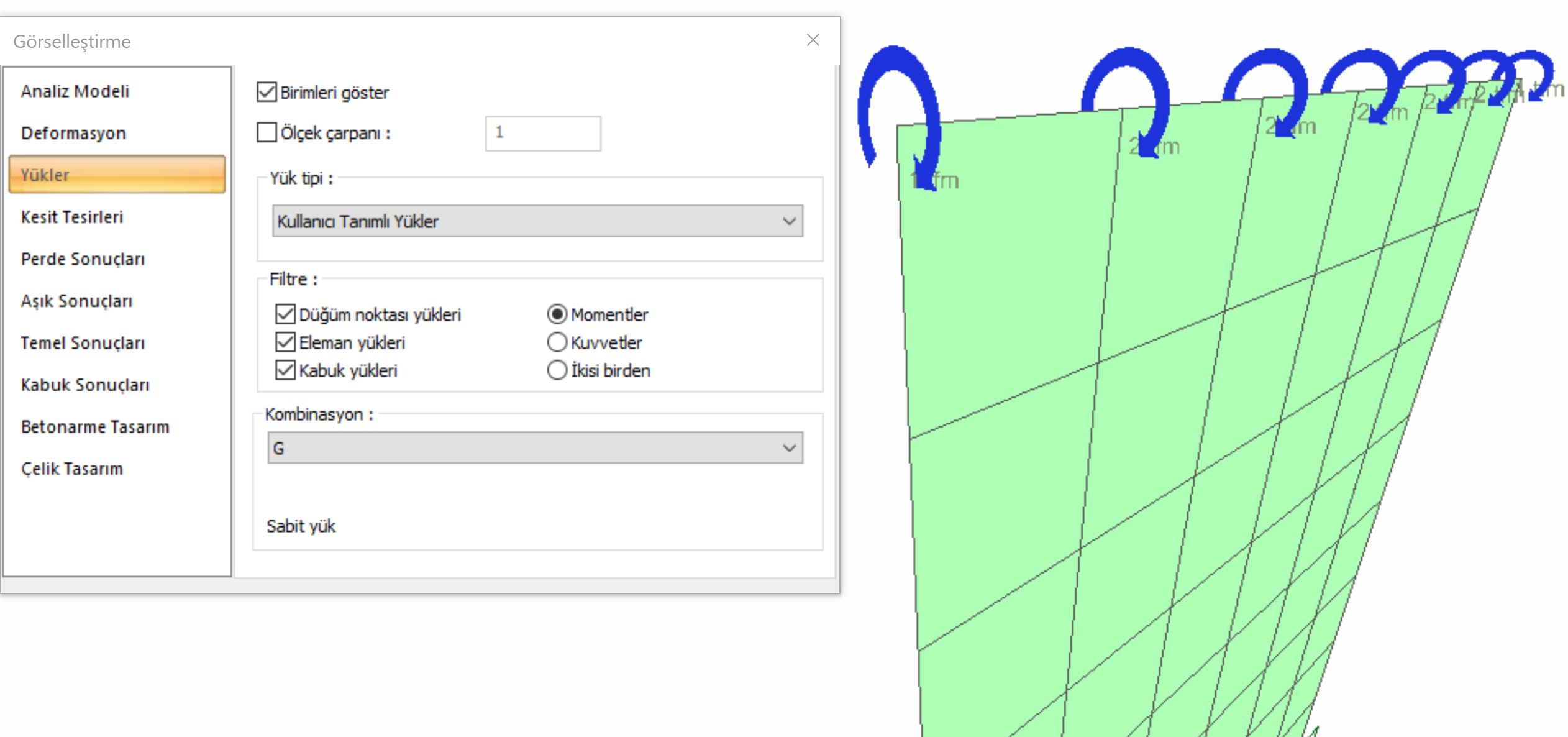Close the Görselleştirme dialog

click(813, 40)
